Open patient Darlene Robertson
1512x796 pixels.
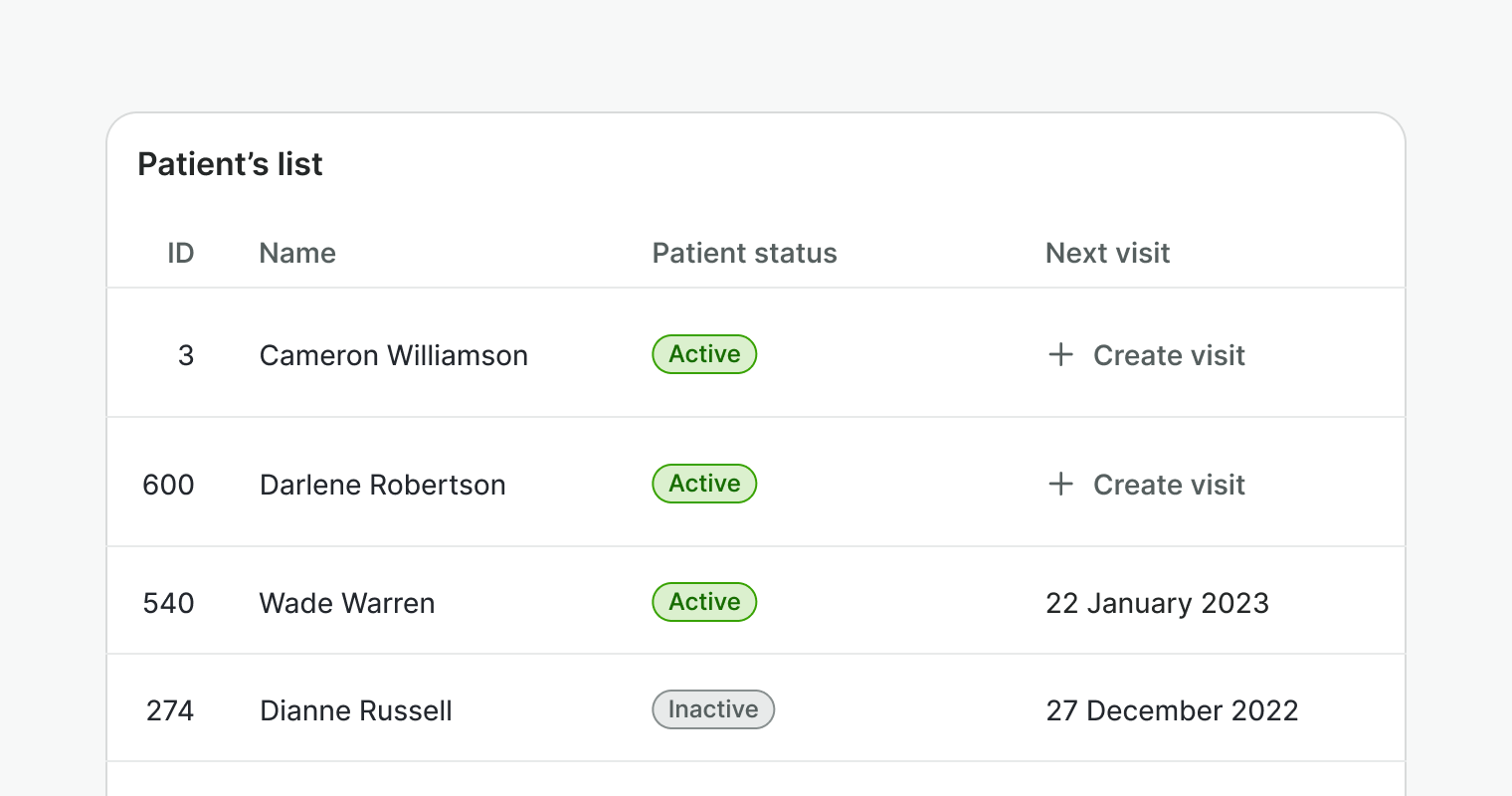click(x=382, y=485)
